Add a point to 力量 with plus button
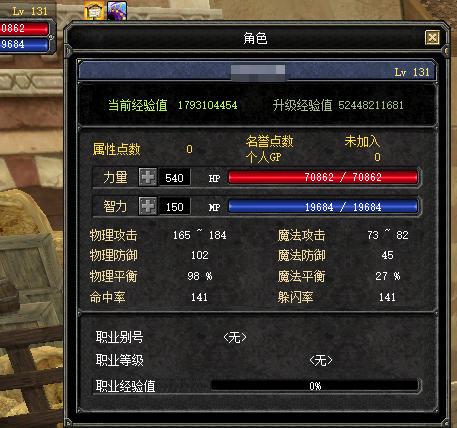Viewport: 457px width, 428px height. [148, 177]
